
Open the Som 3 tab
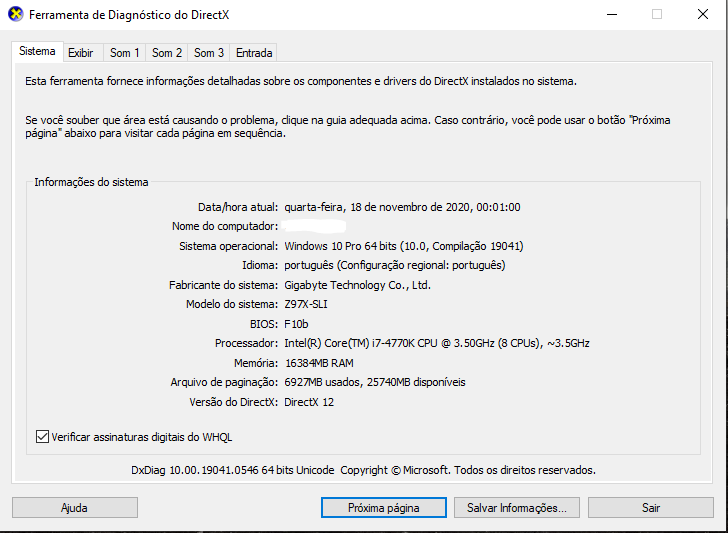(x=208, y=53)
